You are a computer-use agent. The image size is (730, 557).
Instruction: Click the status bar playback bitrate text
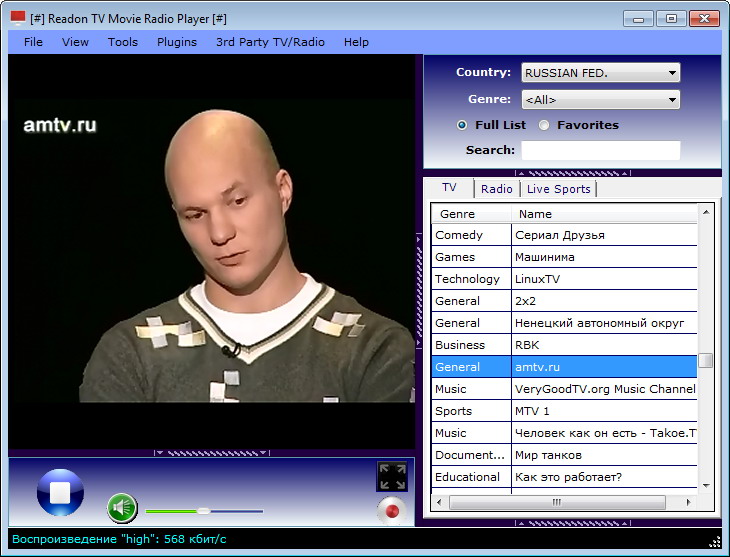click(x=119, y=539)
